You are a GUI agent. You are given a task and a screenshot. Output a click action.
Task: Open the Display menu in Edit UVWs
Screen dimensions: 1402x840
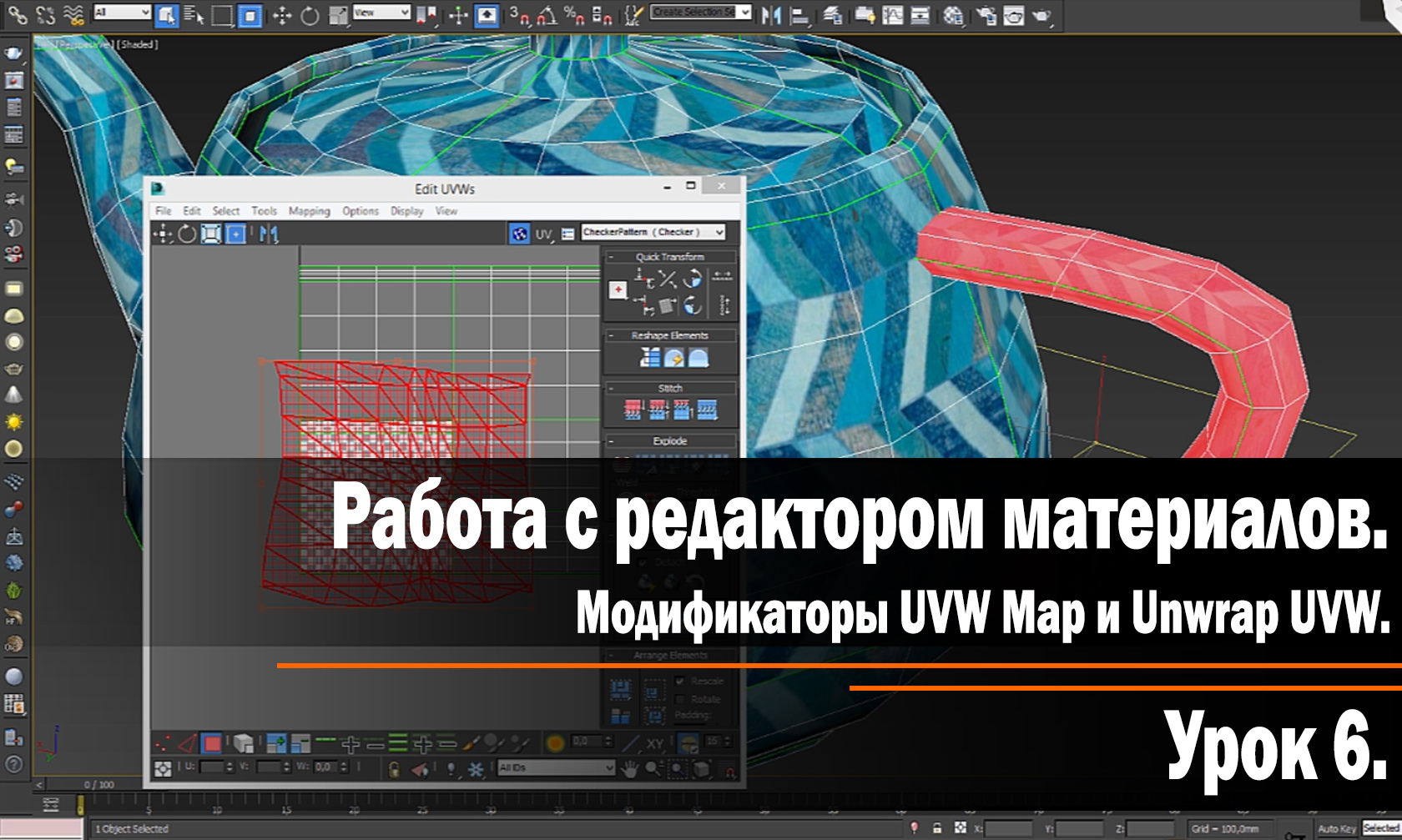point(406,212)
